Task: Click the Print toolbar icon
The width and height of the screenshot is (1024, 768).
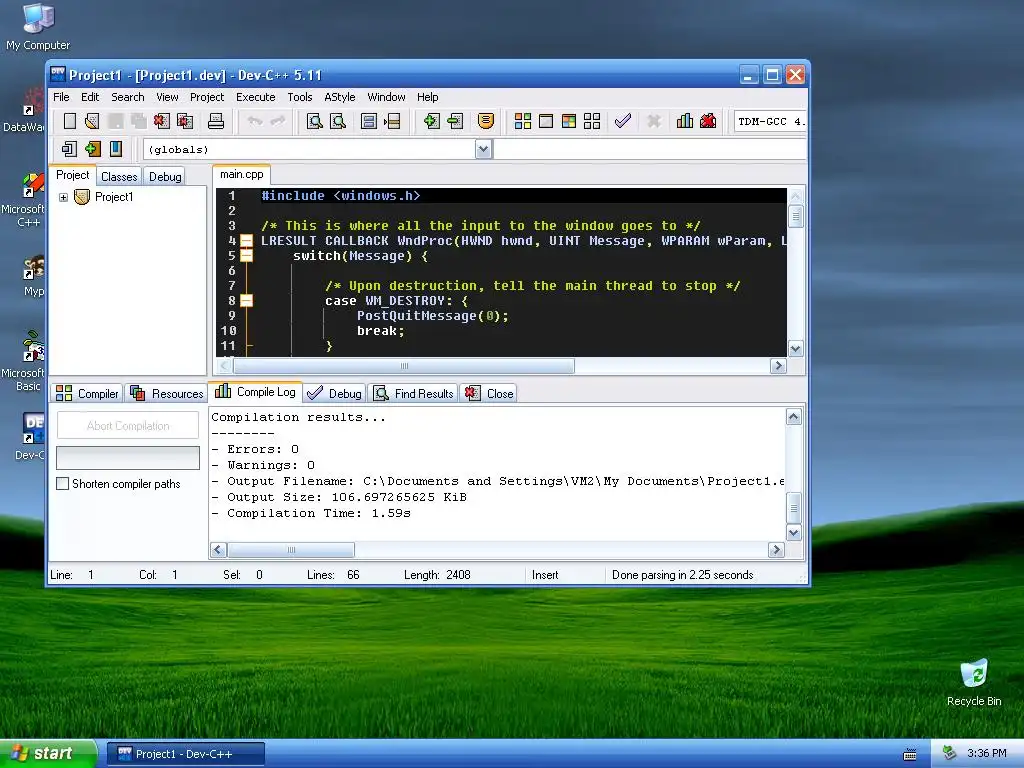Action: [x=216, y=121]
